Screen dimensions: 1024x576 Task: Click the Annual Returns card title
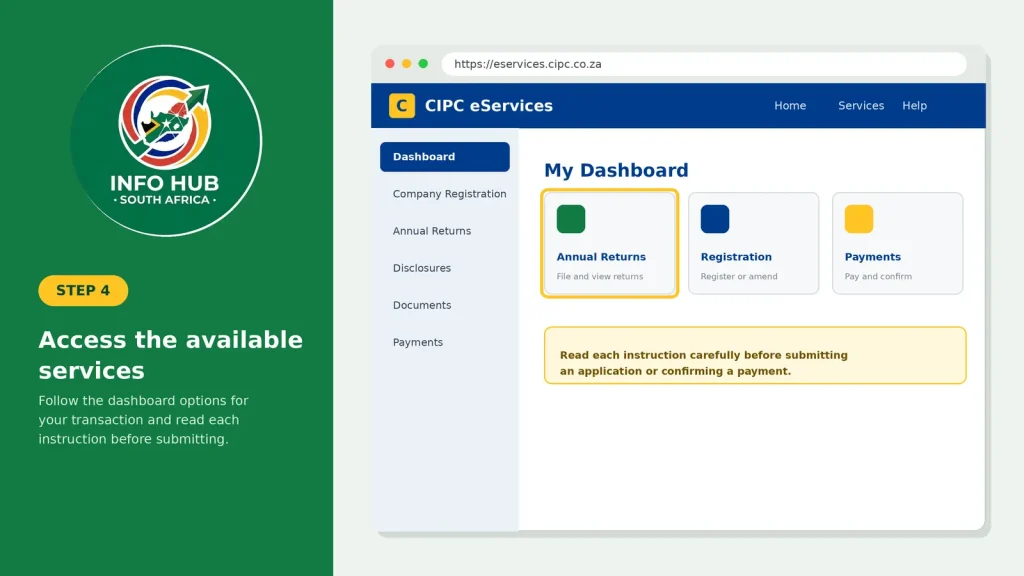(x=601, y=257)
